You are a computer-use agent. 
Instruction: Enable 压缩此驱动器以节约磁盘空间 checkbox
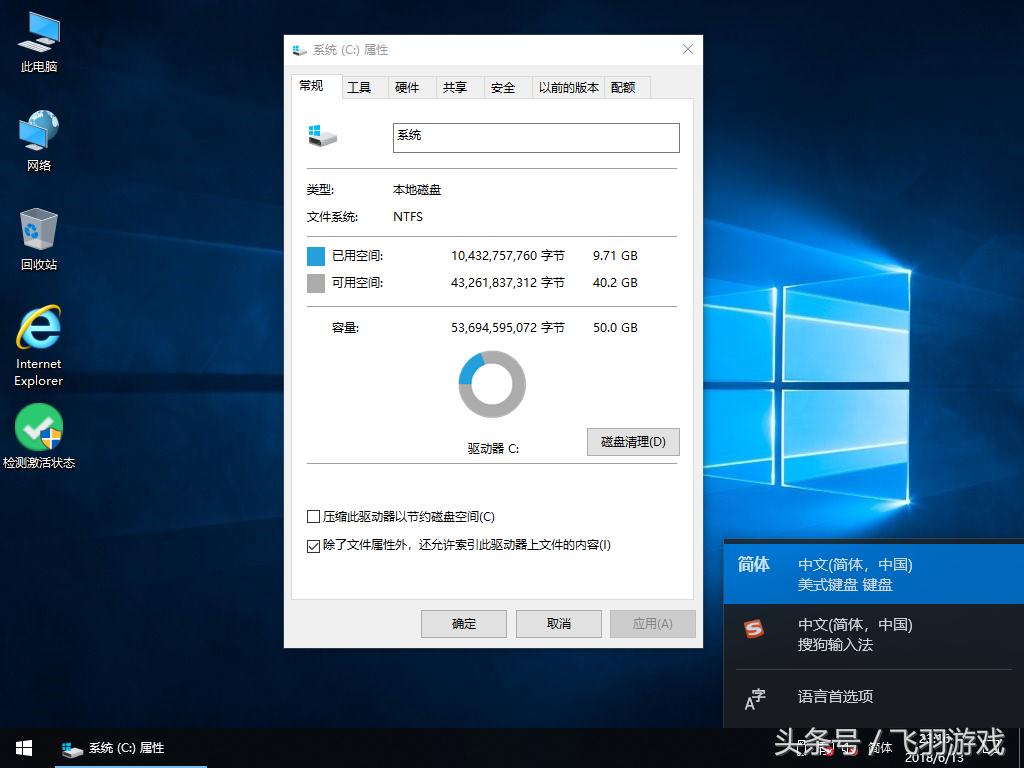314,517
